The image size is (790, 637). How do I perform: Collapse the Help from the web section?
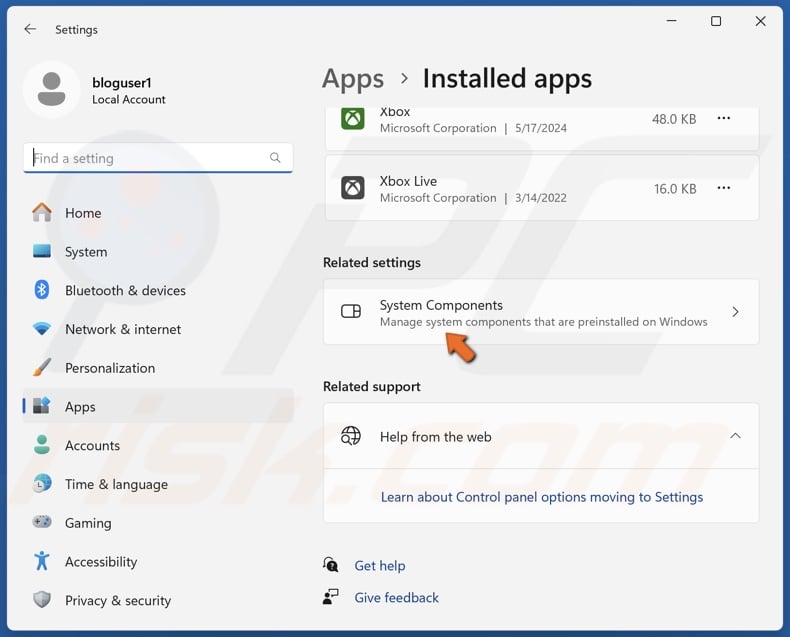click(735, 436)
